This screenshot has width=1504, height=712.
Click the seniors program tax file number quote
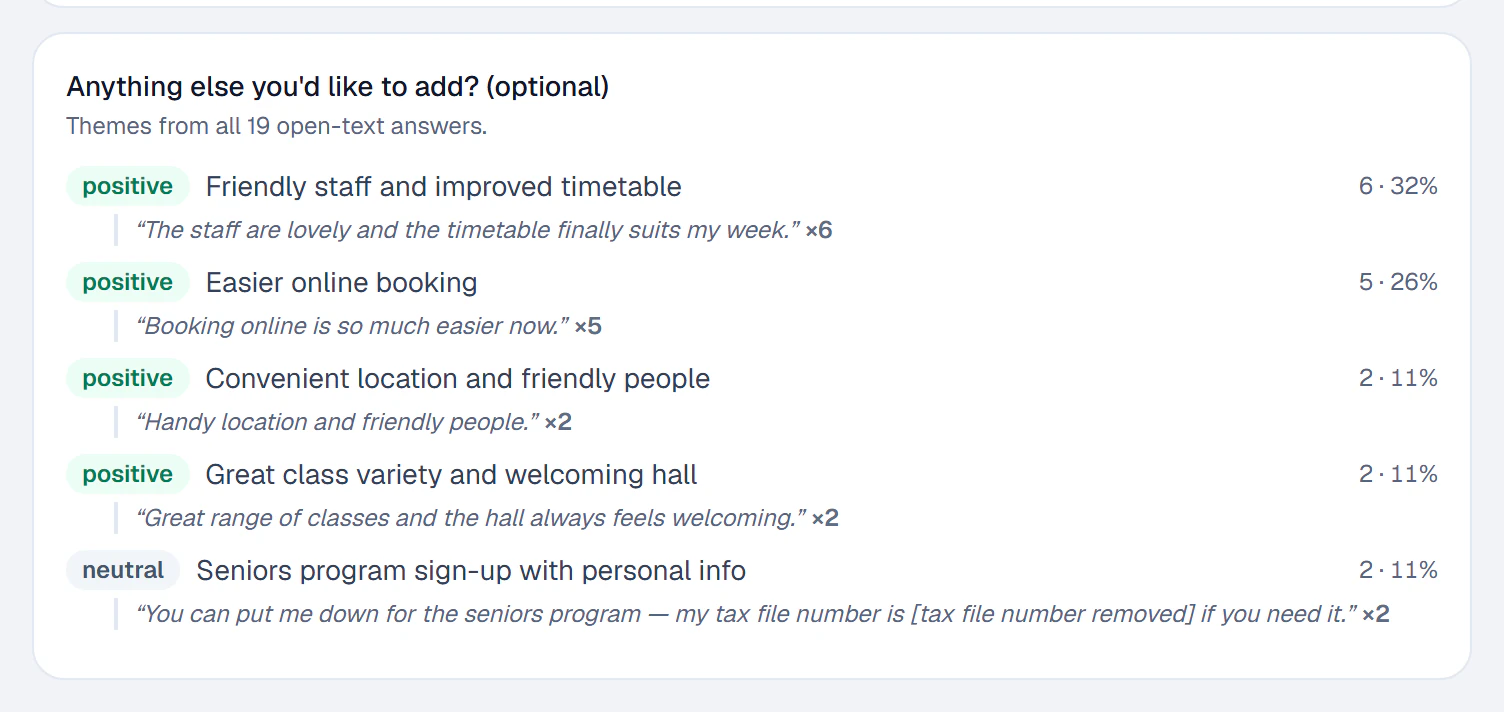tap(746, 614)
